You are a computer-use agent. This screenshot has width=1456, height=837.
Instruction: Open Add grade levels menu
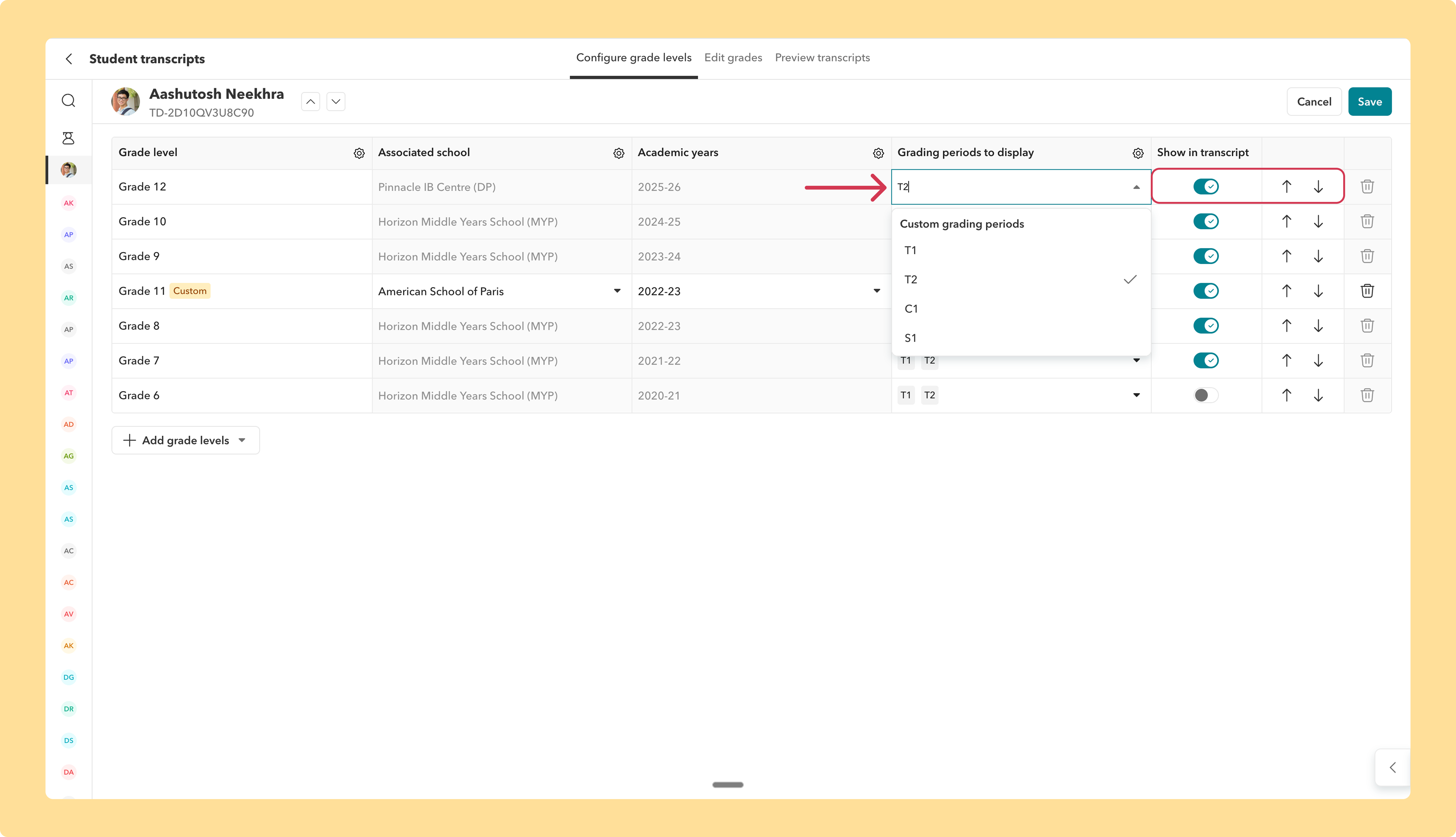(x=186, y=440)
